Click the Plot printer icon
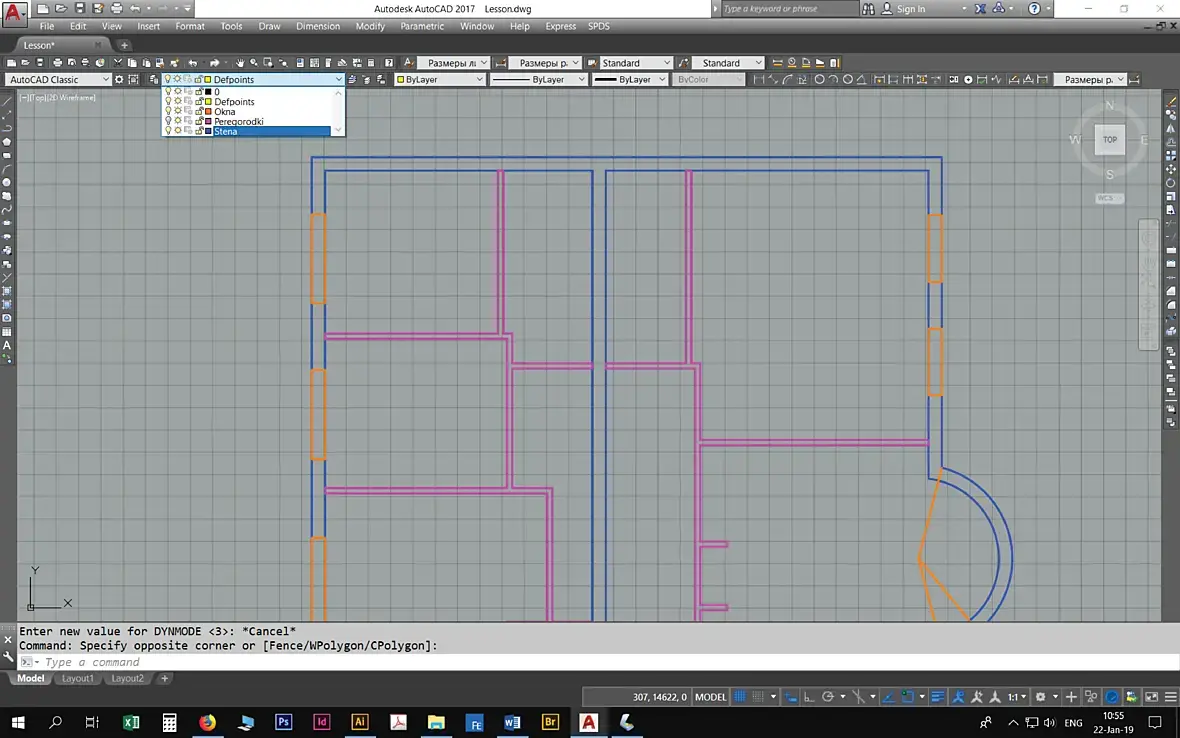The image size is (1180, 738). pyautogui.click(x=57, y=62)
